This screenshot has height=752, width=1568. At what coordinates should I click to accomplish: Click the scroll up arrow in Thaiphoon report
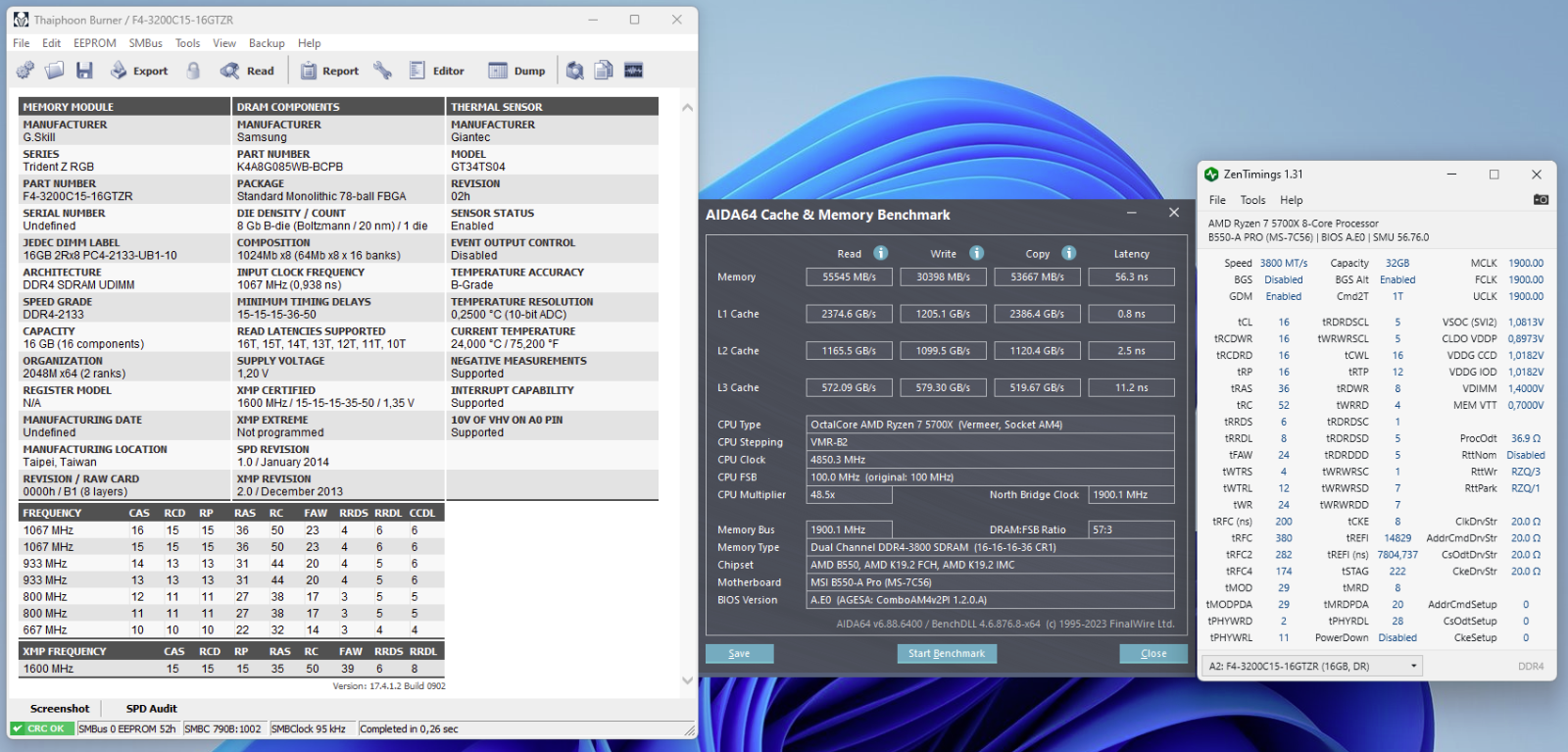pyautogui.click(x=687, y=107)
